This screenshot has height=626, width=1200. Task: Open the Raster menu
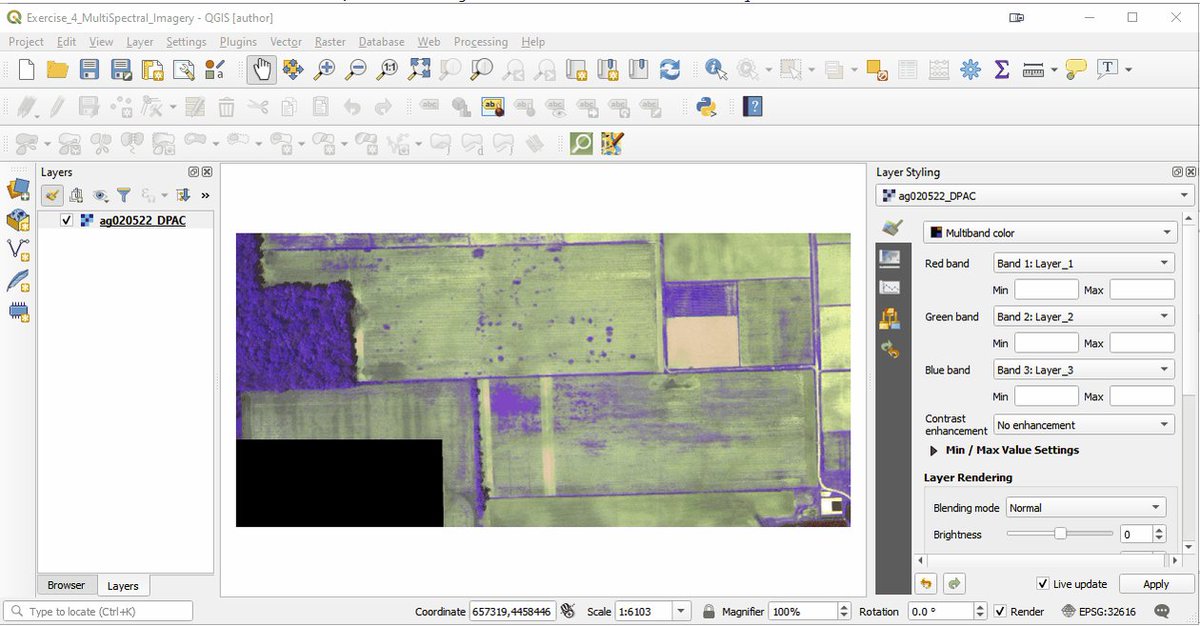coord(330,42)
